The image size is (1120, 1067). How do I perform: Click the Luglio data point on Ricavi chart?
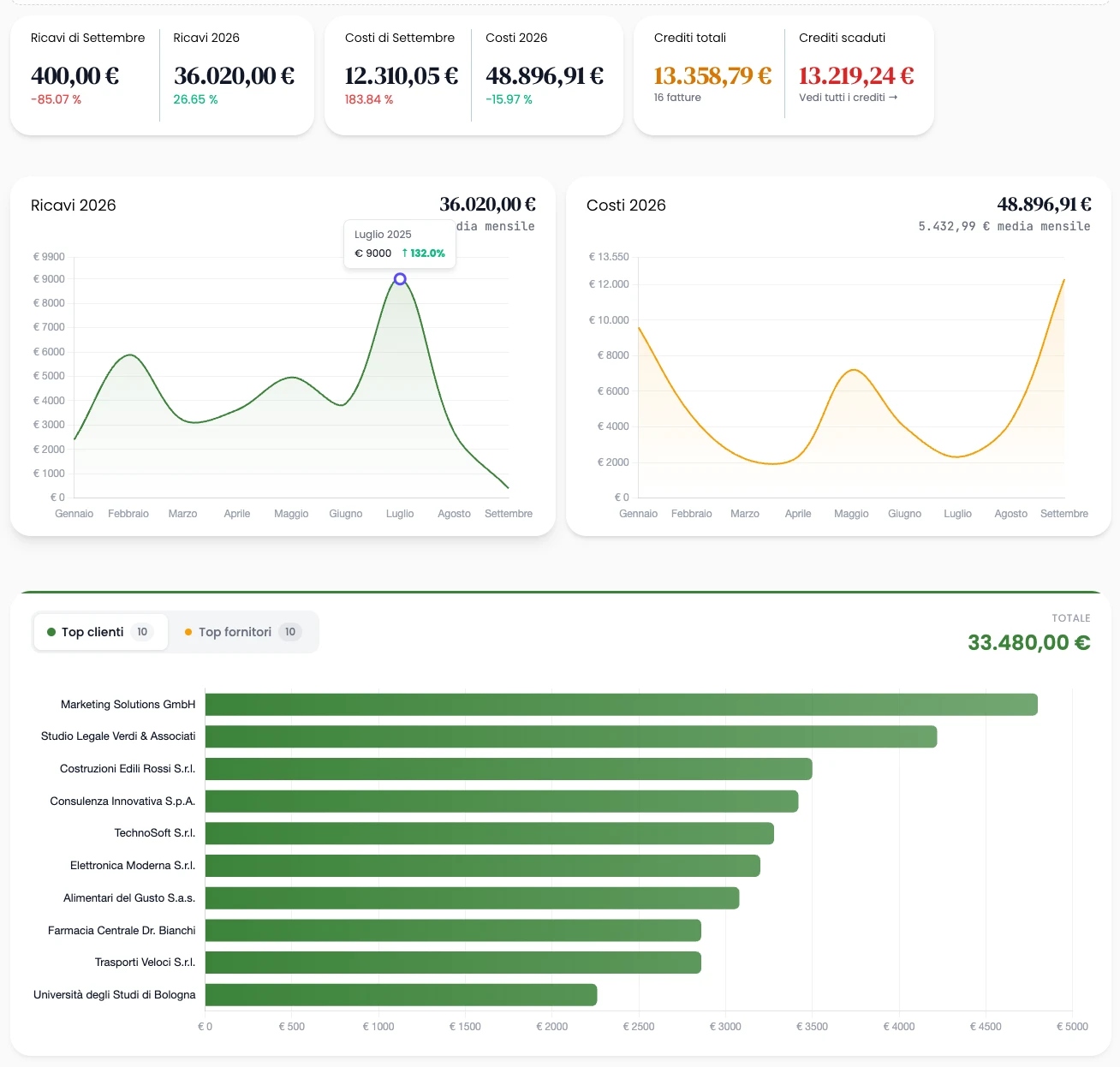[400, 279]
